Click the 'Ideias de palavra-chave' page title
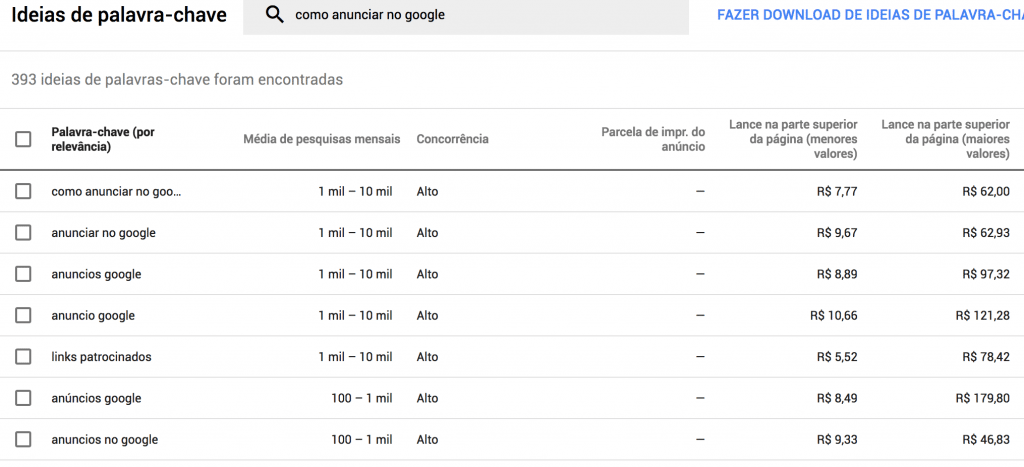The height and width of the screenshot is (467, 1024). pos(119,15)
